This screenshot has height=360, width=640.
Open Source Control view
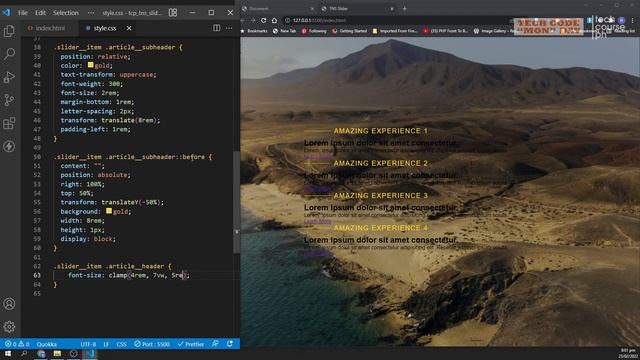coord(9,100)
